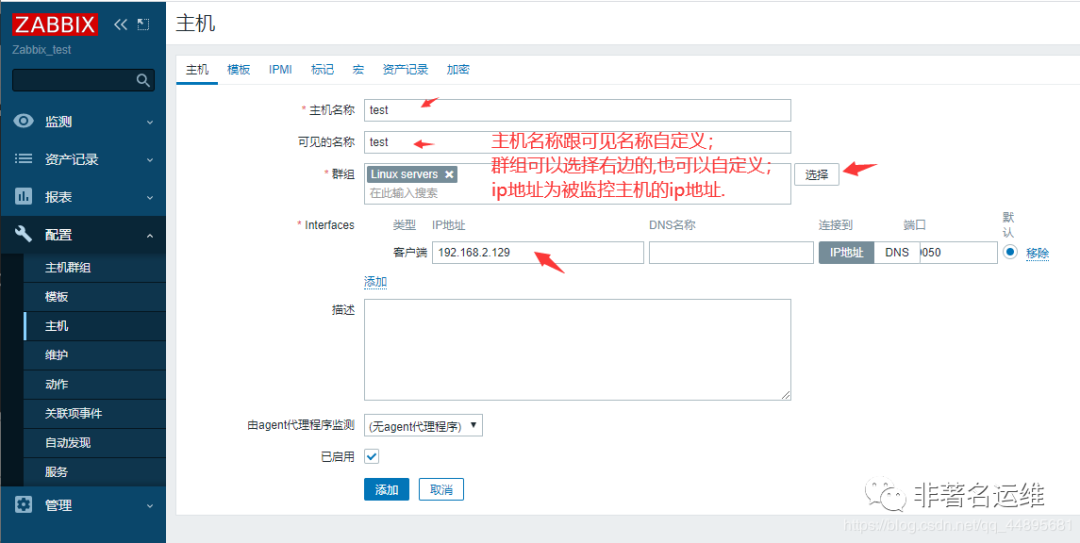Expand the 管理 menu chevron
This screenshot has width=1080, height=543.
coord(149,505)
